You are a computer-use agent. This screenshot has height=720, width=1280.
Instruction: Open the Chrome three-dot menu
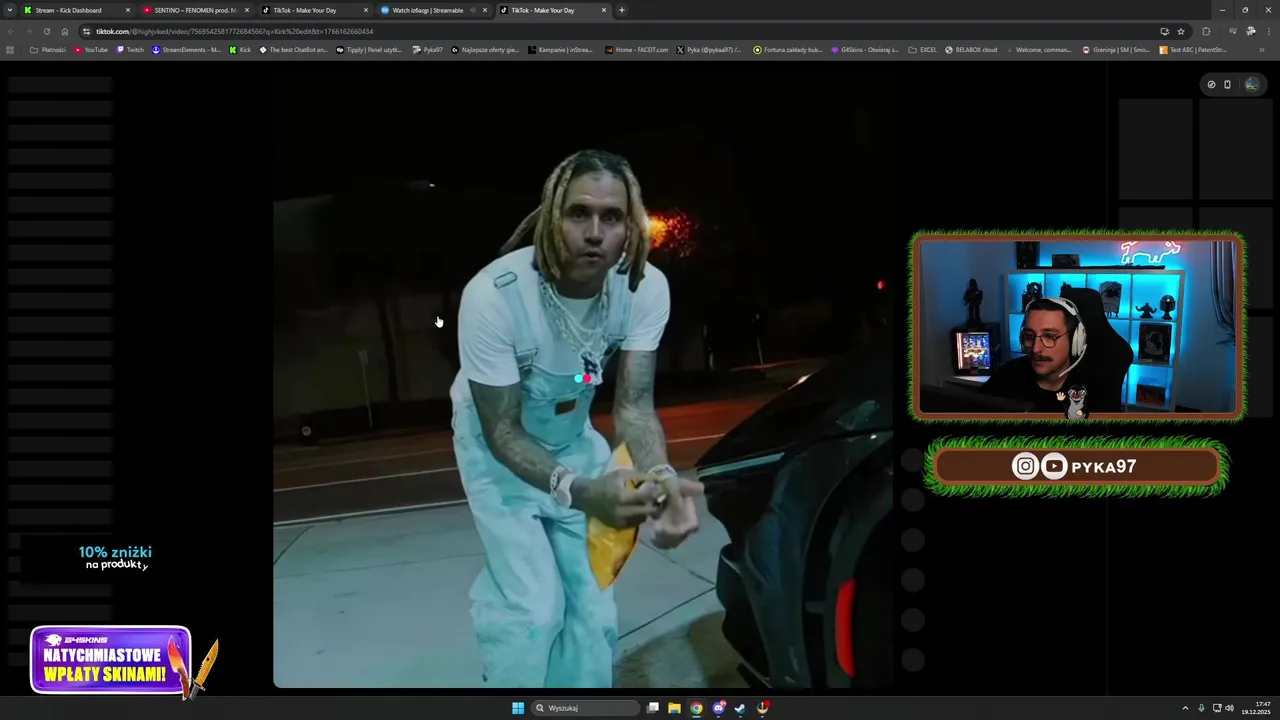(1269, 31)
